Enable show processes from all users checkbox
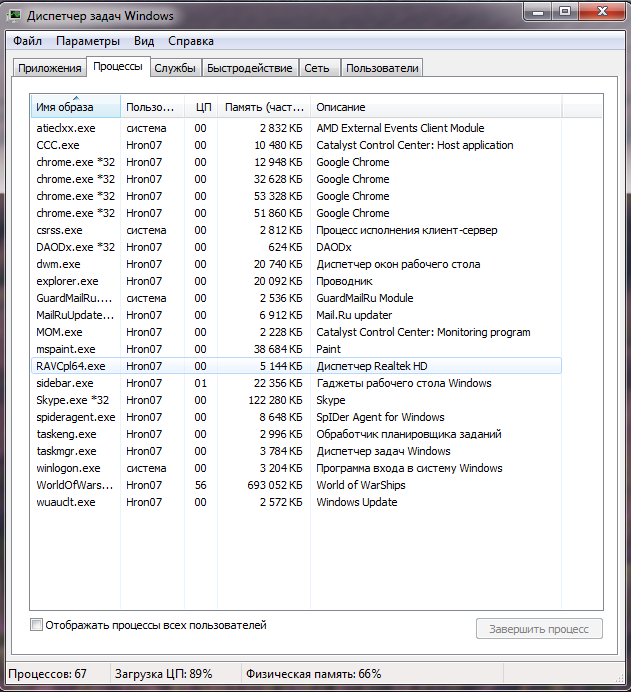Viewport: 631px width, 692px height. coord(36,625)
